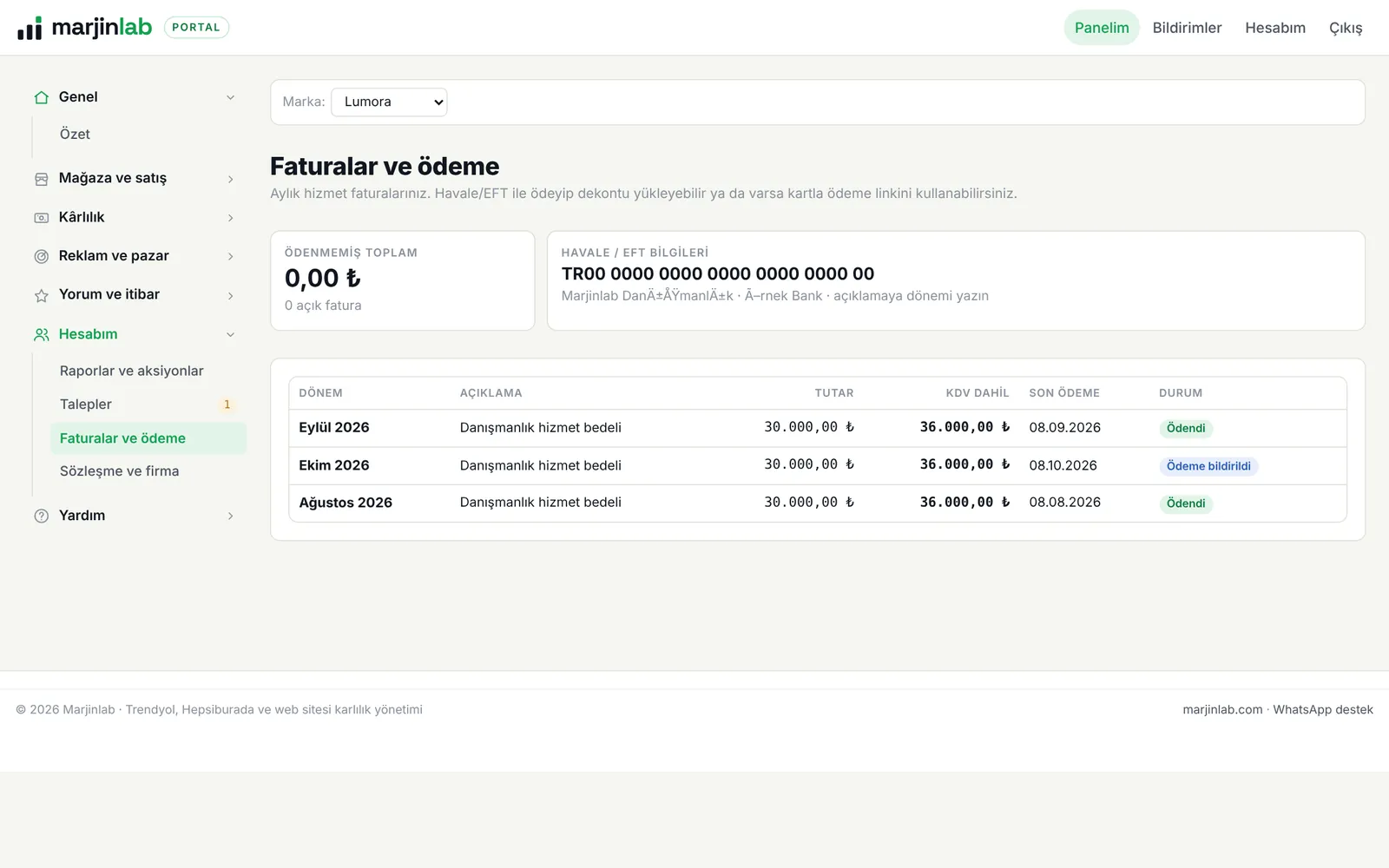
Task: Click the due date 08.10.2026
Action: click(1063, 465)
